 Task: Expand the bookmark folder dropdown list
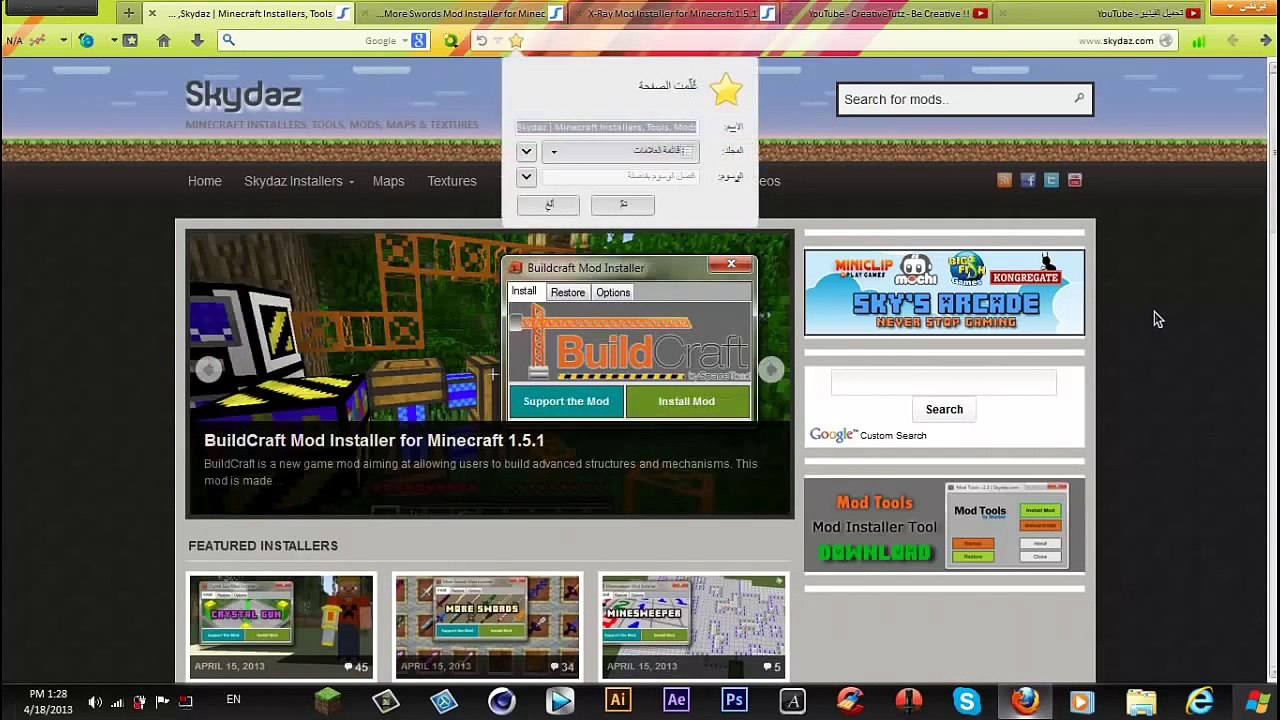(x=620, y=151)
